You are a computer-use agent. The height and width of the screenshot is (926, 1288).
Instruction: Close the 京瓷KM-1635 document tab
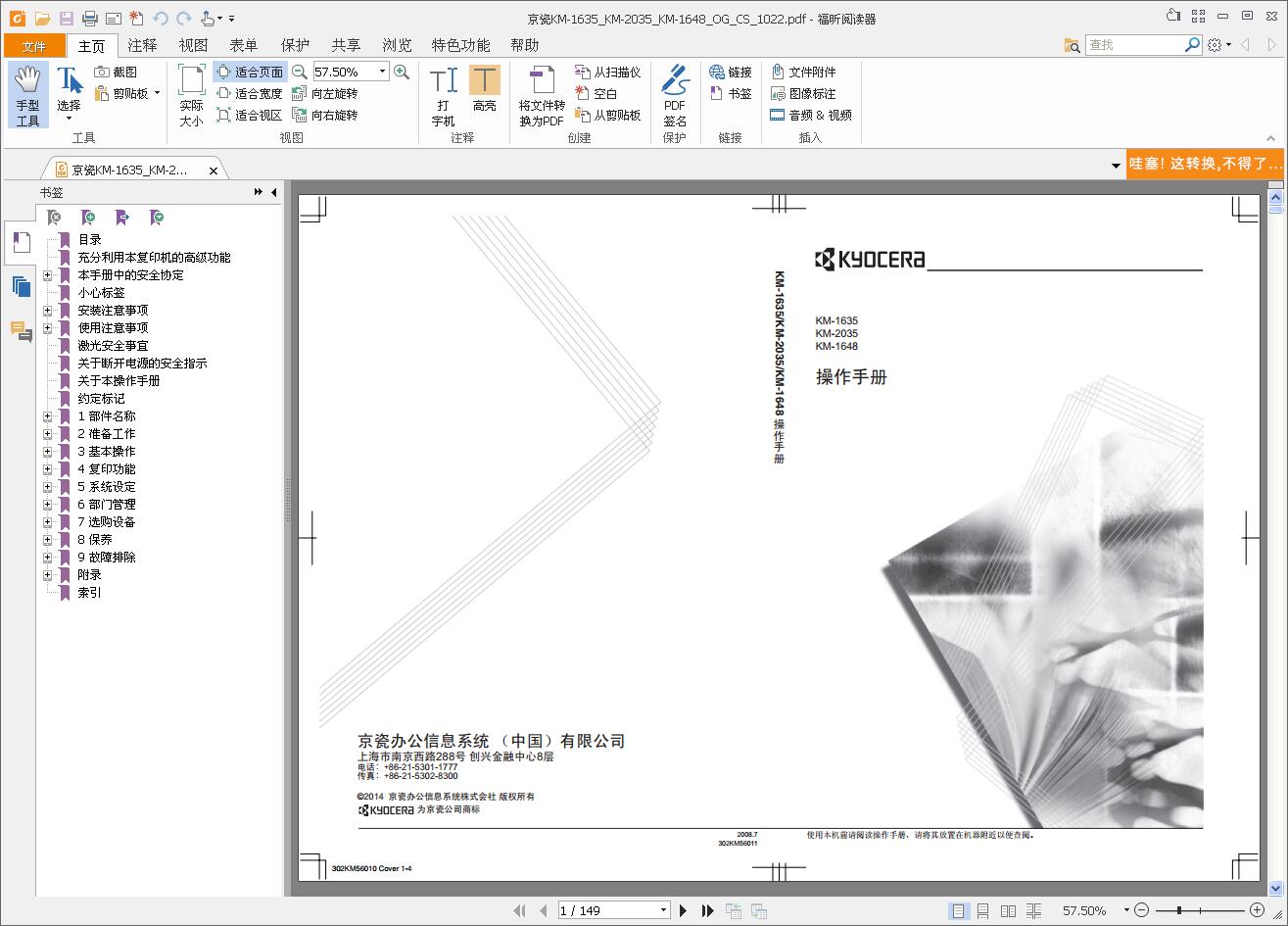tap(214, 171)
